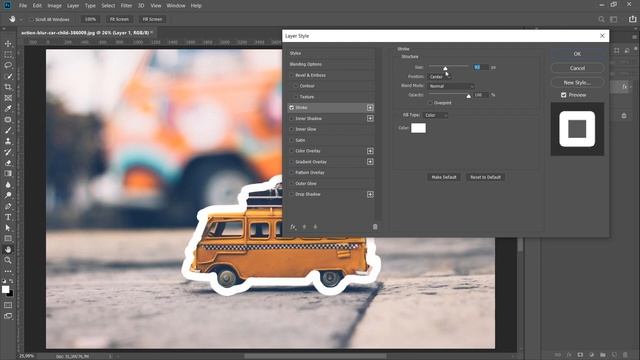The width and height of the screenshot is (640, 360).
Task: Click the Opacity slider handle
Action: pos(469,96)
